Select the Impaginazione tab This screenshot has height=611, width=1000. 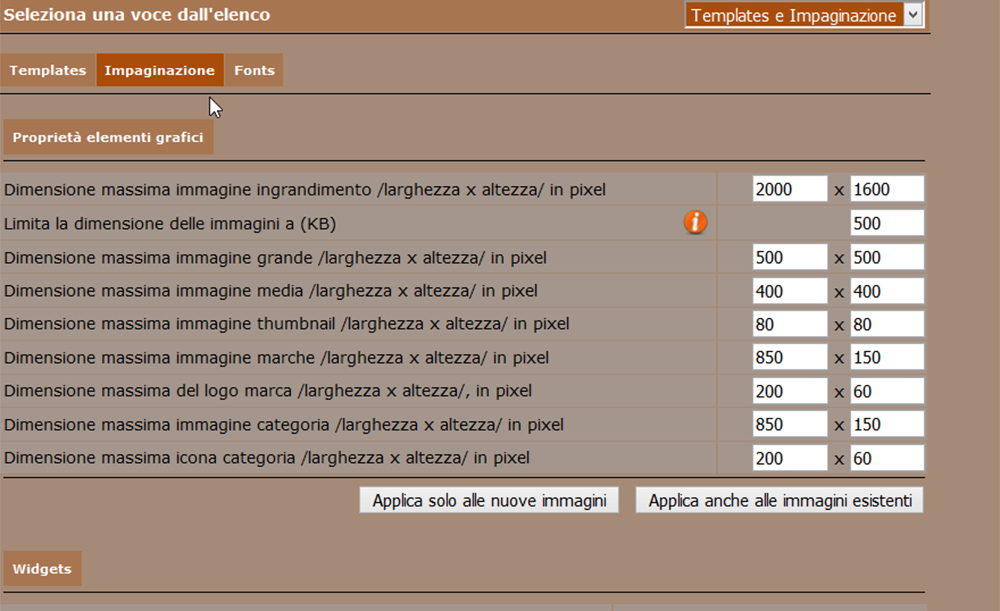[159, 70]
